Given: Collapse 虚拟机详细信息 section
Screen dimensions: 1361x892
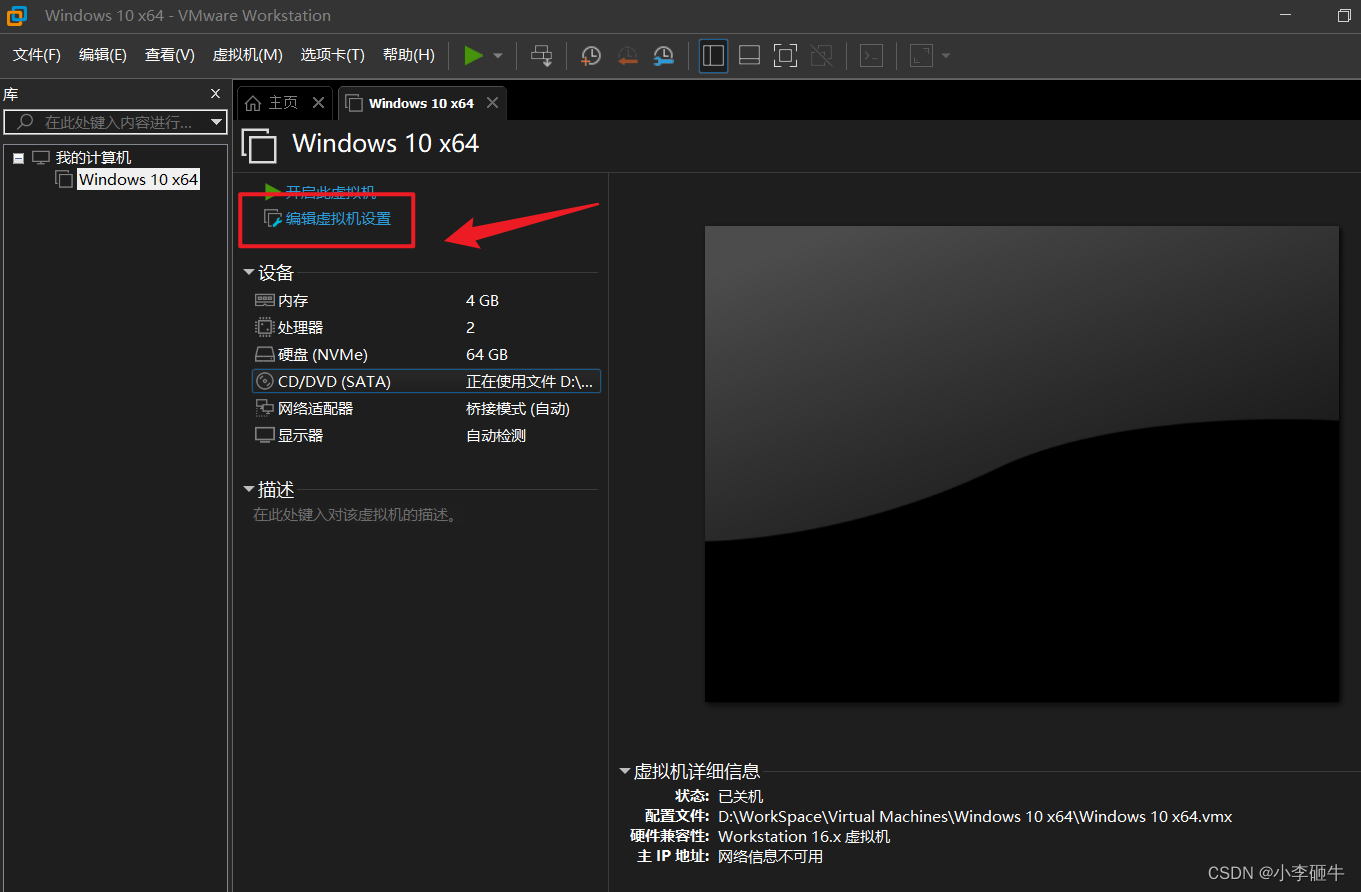Looking at the screenshot, I should (625, 771).
